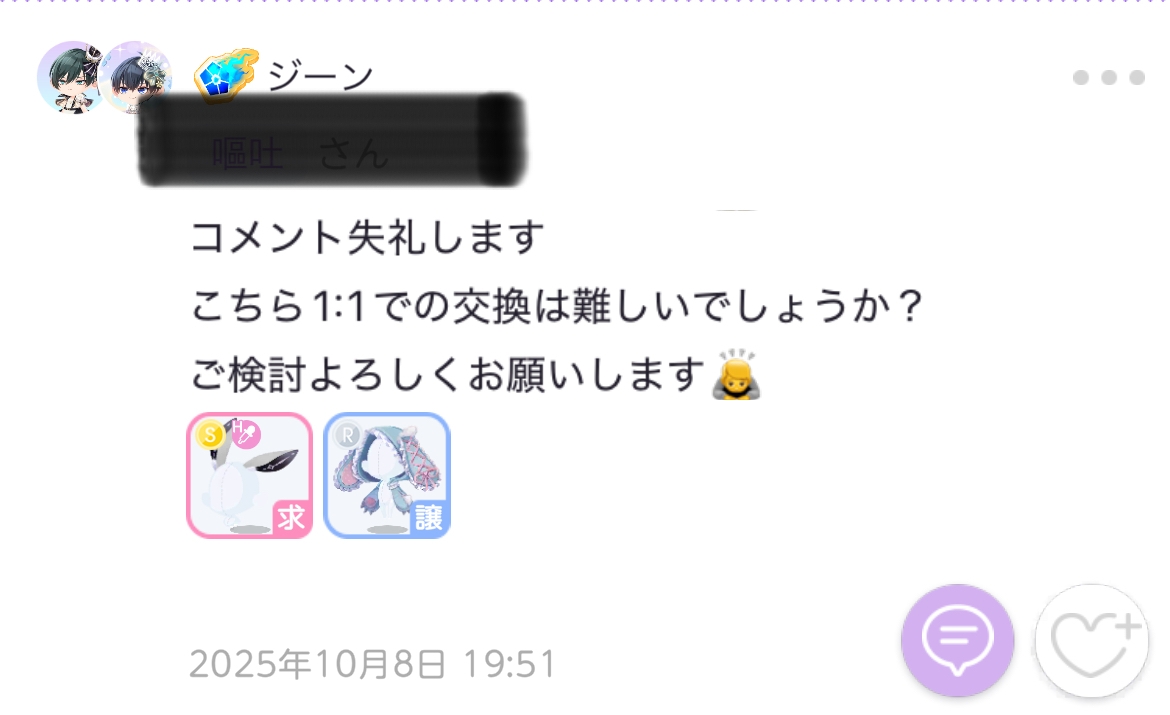This screenshot has width=1170, height=715.
Task: Click the pink 求 wanted label
Action: point(291,516)
